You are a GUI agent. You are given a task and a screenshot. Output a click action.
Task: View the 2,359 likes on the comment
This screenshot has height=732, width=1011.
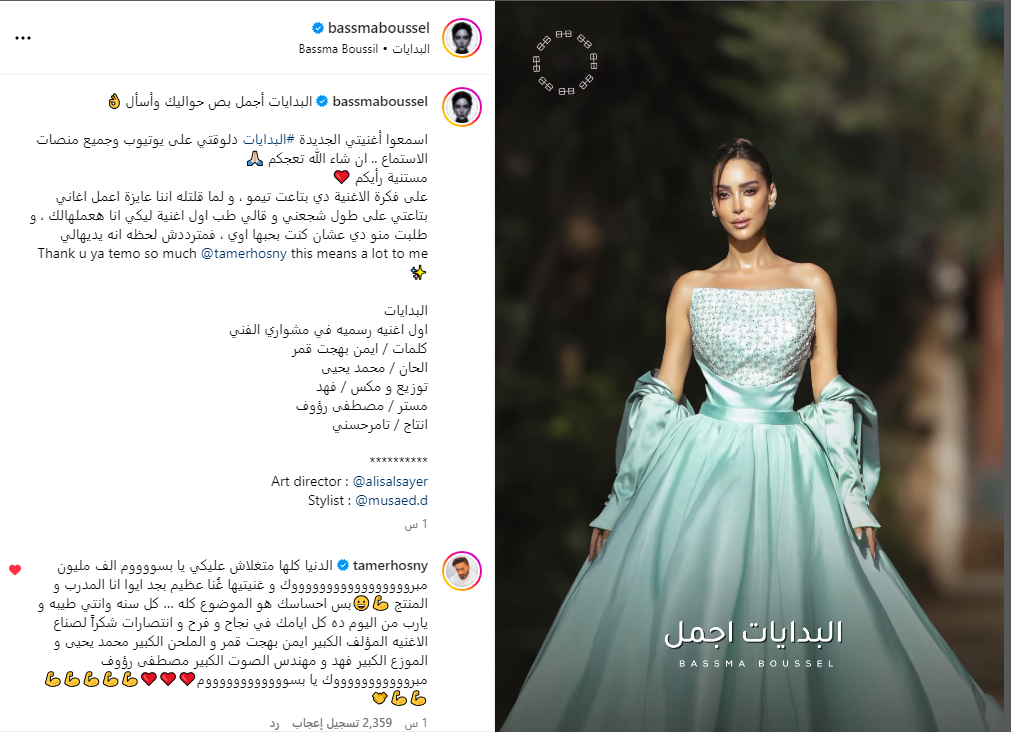tap(342, 723)
